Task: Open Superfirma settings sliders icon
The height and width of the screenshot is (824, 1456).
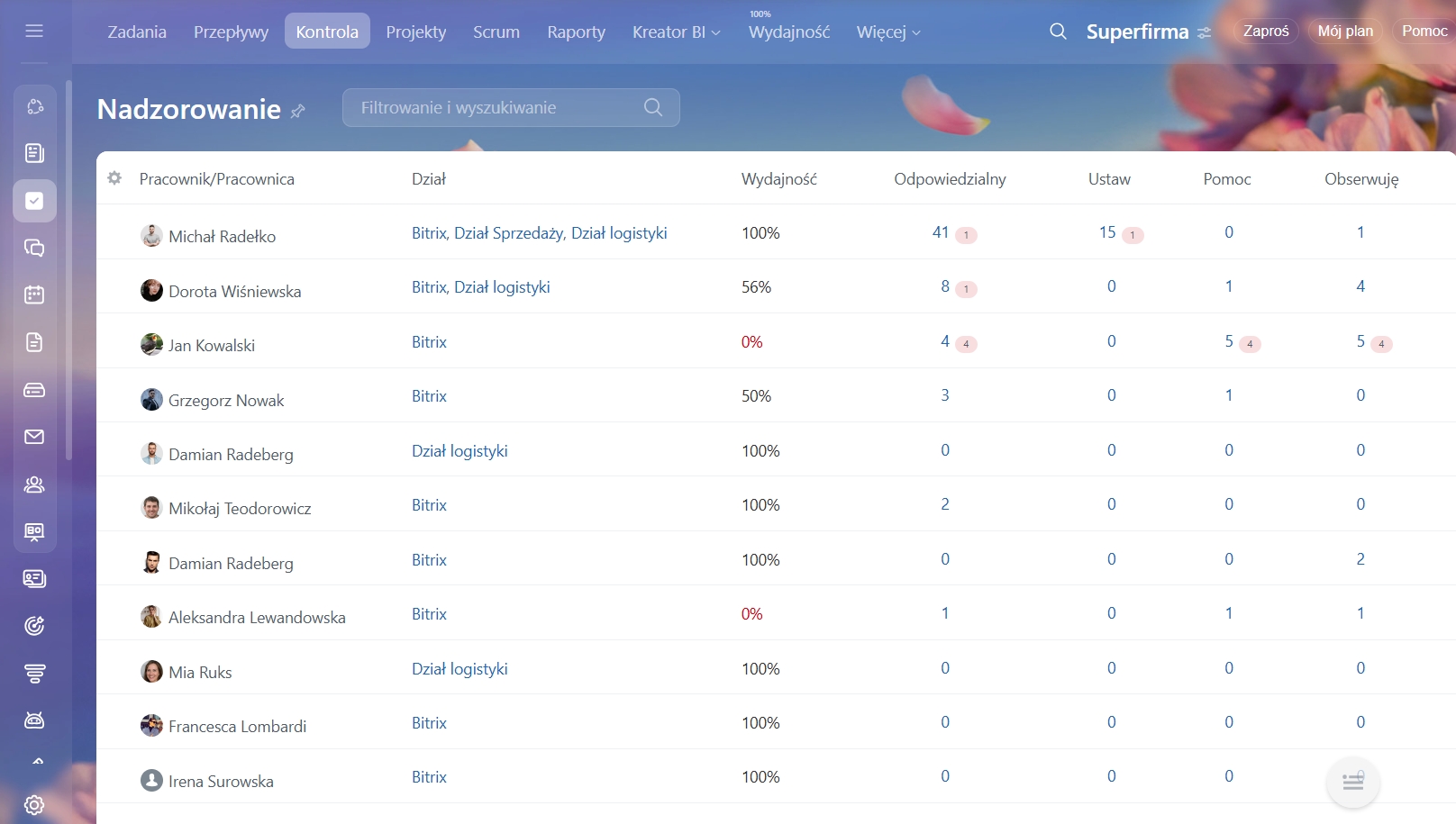Action: tap(1204, 33)
